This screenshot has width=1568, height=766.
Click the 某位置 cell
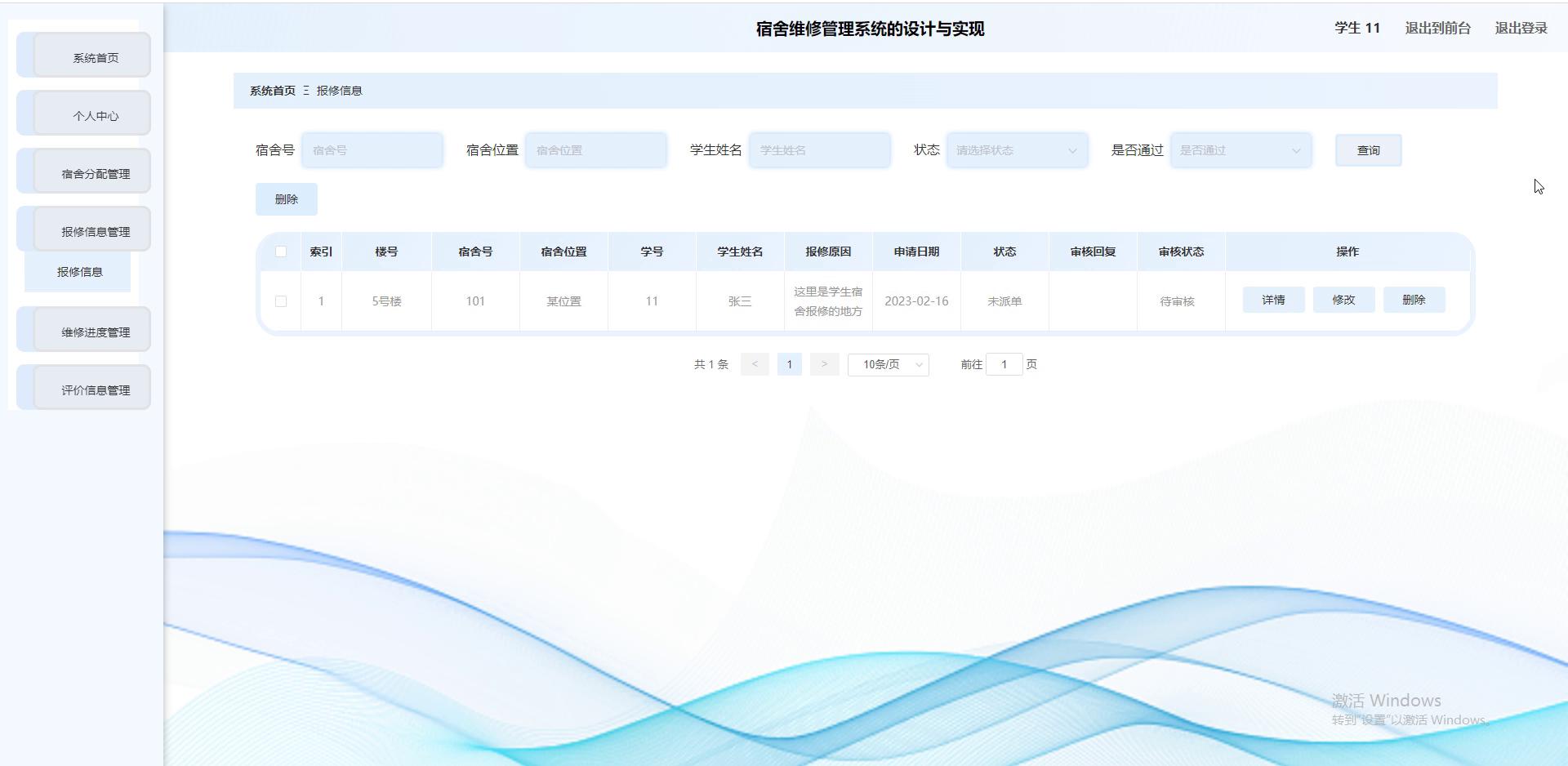[x=563, y=301]
